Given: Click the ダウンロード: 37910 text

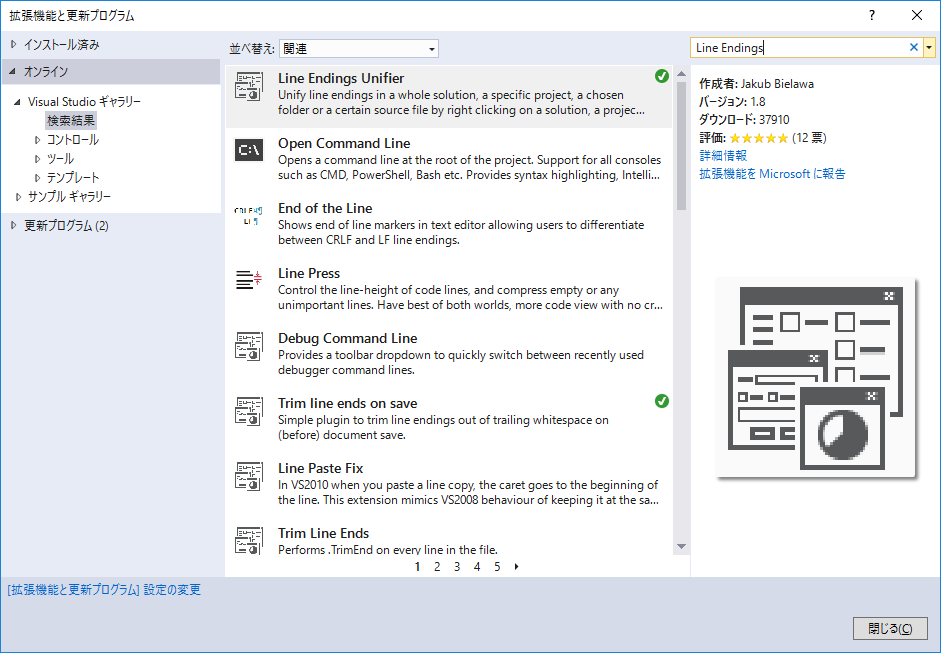Looking at the screenshot, I should pyautogui.click(x=744, y=119).
